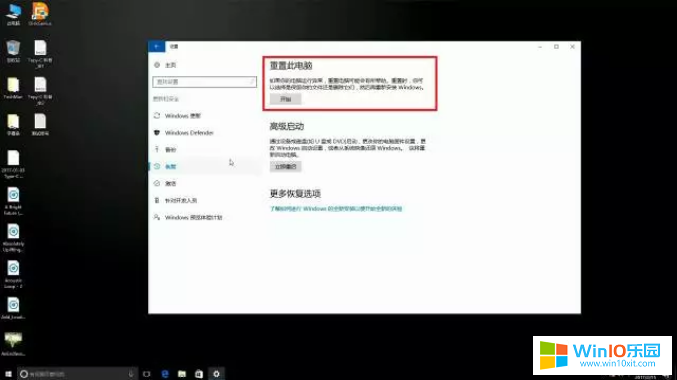Switch to the 备份 section

pos(171,149)
